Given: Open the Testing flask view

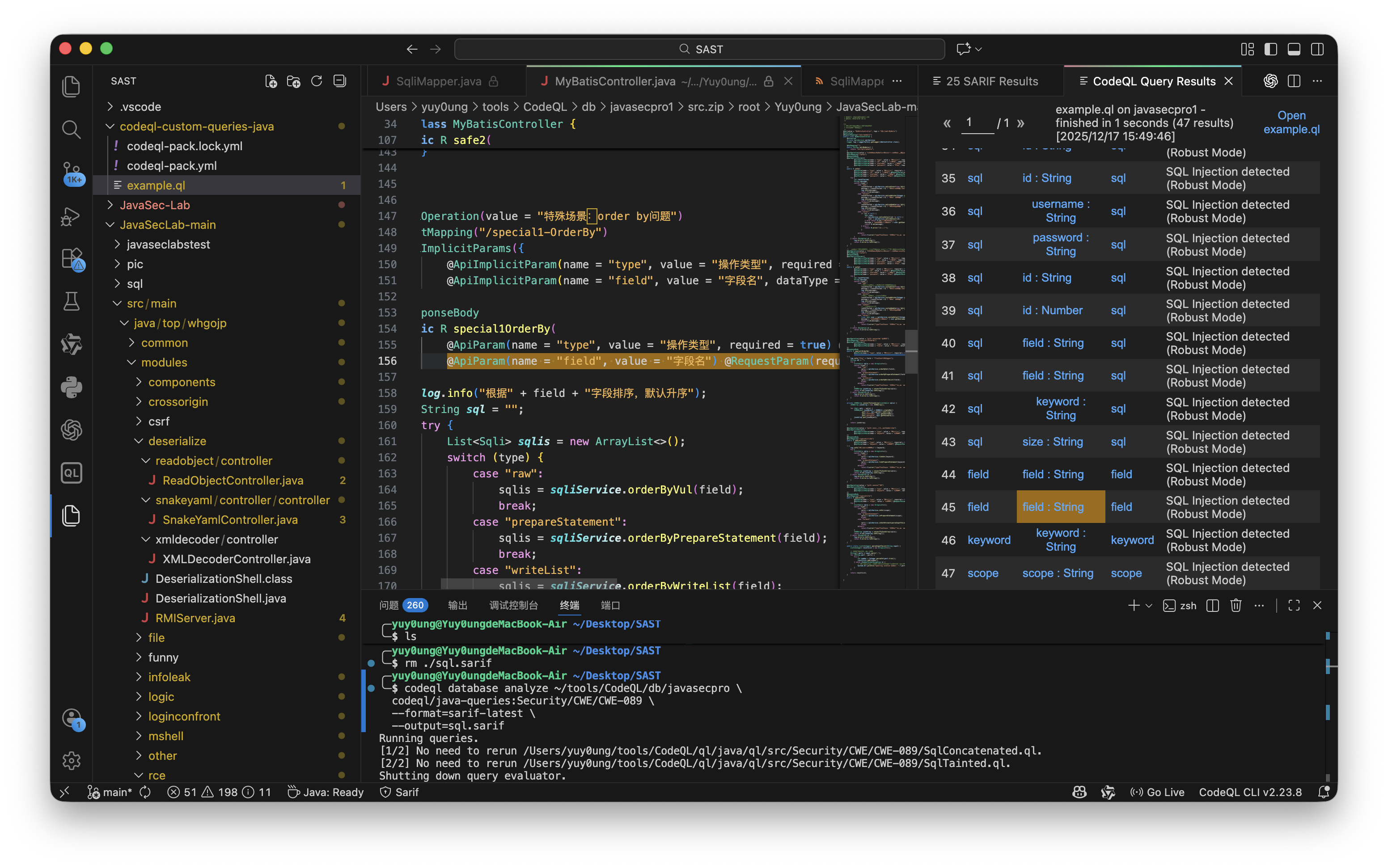Looking at the screenshot, I should click(71, 301).
